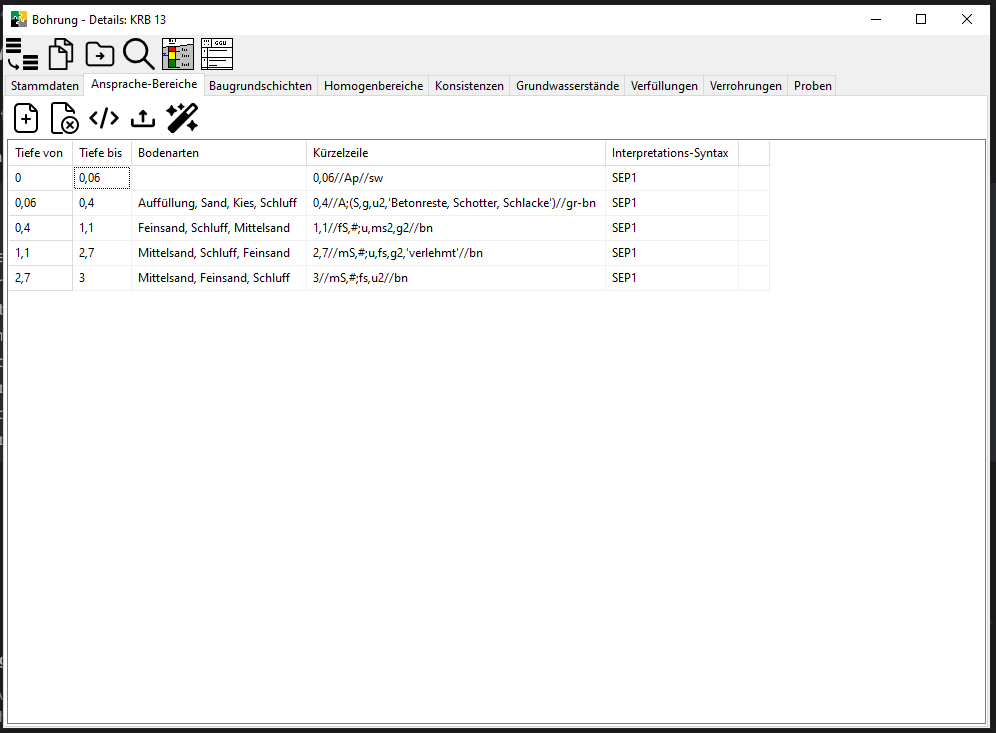Click the magic wand auto-generate icon
The image size is (996, 733).
[x=182, y=118]
